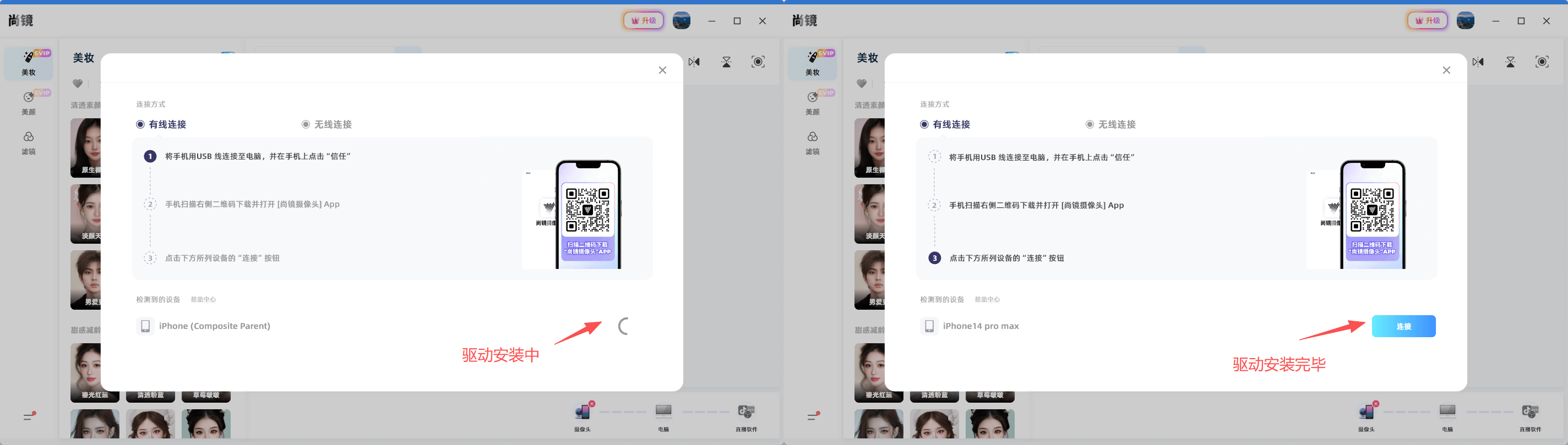Click step text "点击下方所列设备的" in iPhone14 pro max dialog

pyautogui.click(x=984, y=259)
